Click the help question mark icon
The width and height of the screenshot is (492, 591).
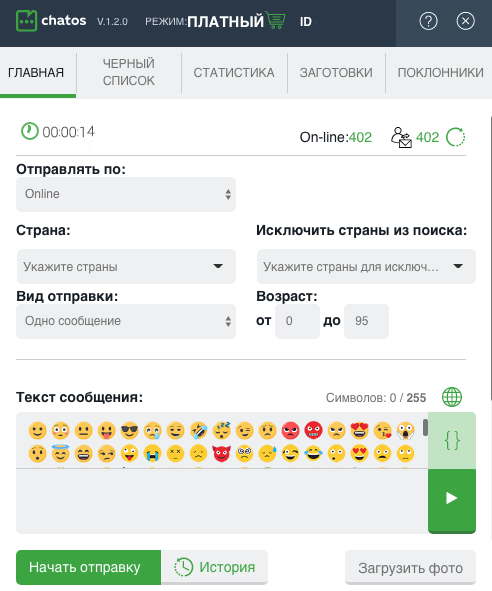[x=428, y=21]
